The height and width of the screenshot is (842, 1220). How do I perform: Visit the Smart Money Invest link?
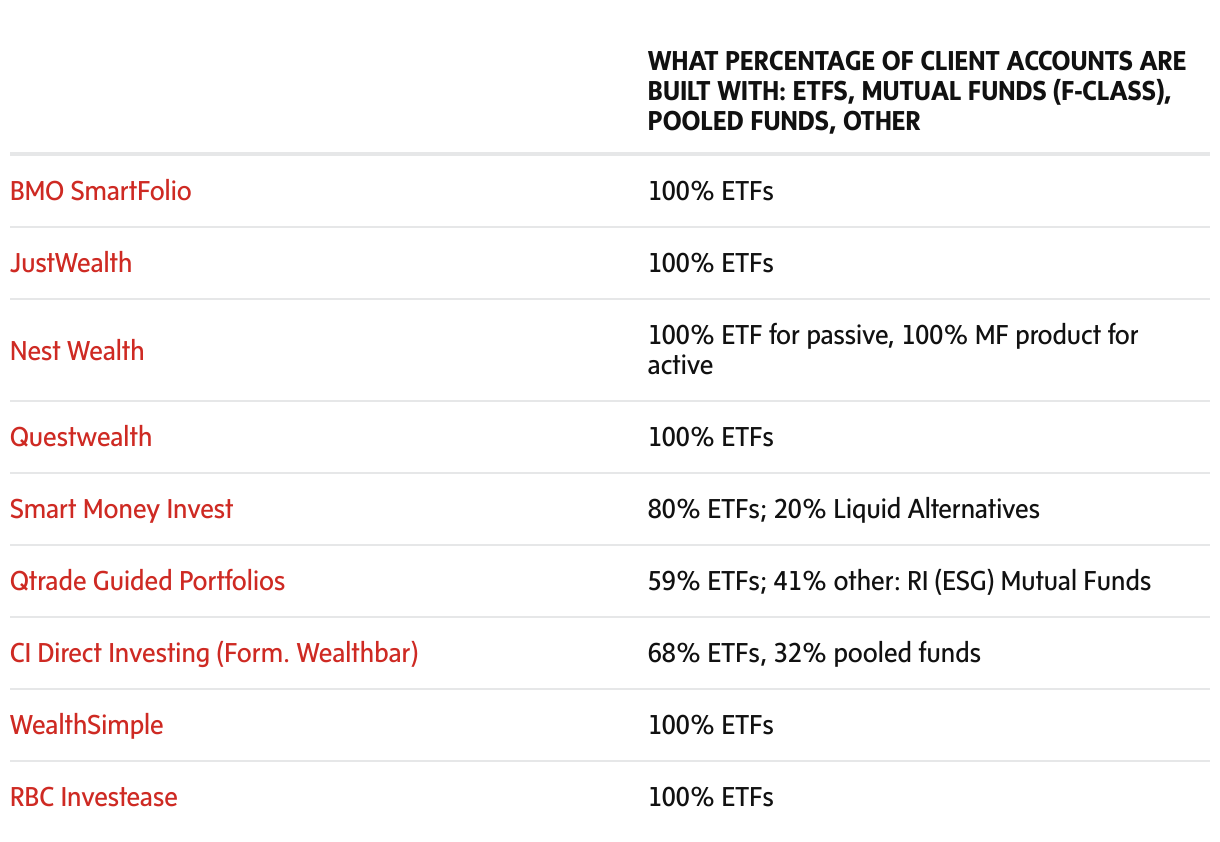121,509
